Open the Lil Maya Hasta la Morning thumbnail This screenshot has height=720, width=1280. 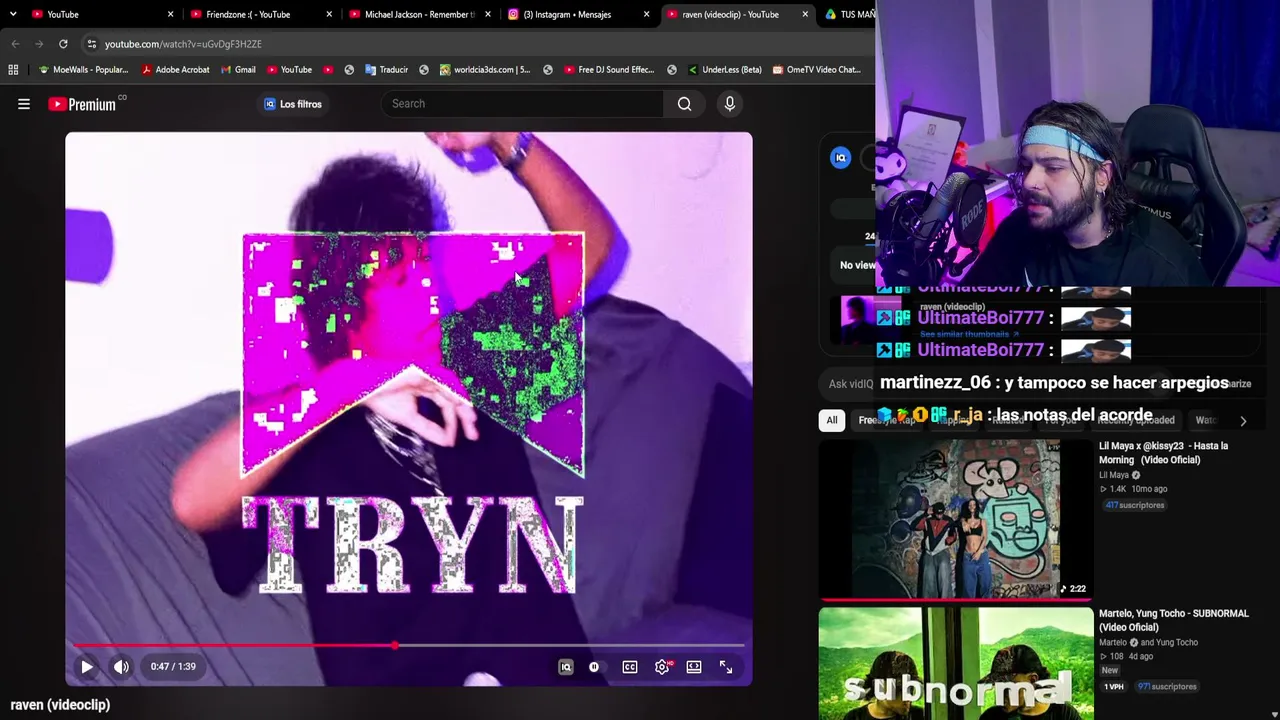point(956,518)
